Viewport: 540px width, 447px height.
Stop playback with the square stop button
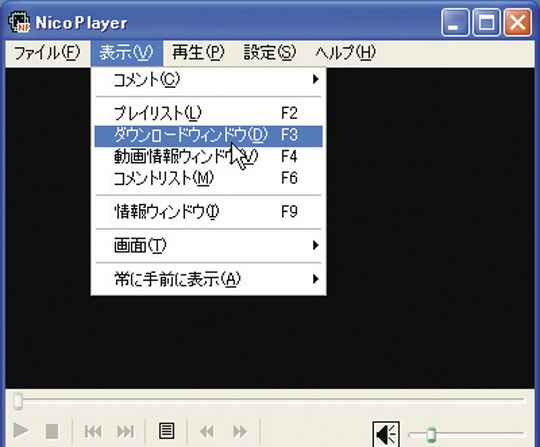(x=52, y=431)
